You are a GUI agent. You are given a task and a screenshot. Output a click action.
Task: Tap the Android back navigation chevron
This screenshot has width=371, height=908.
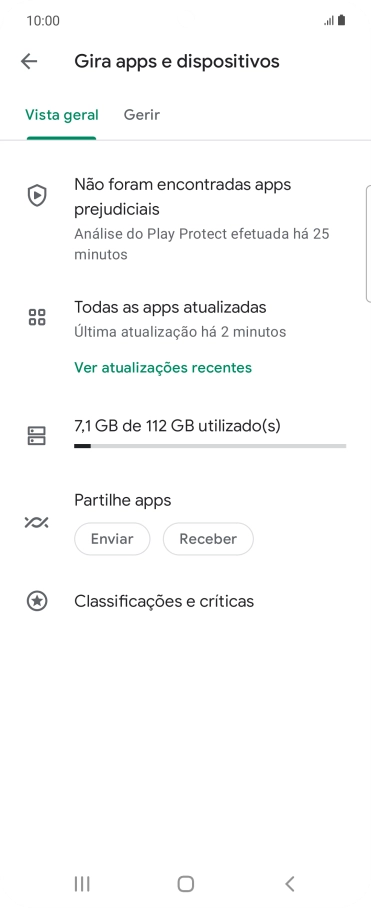pos(290,884)
